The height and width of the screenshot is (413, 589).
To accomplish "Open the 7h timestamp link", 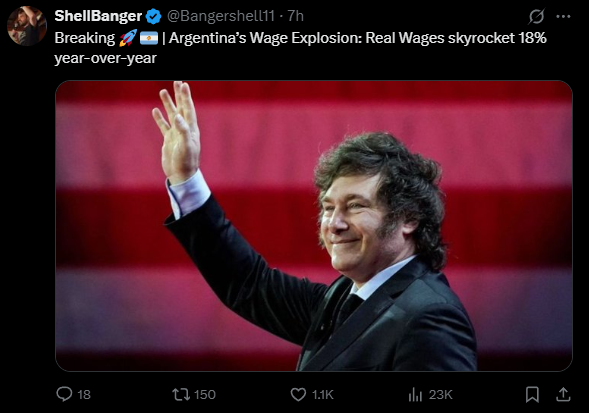I will point(295,16).
